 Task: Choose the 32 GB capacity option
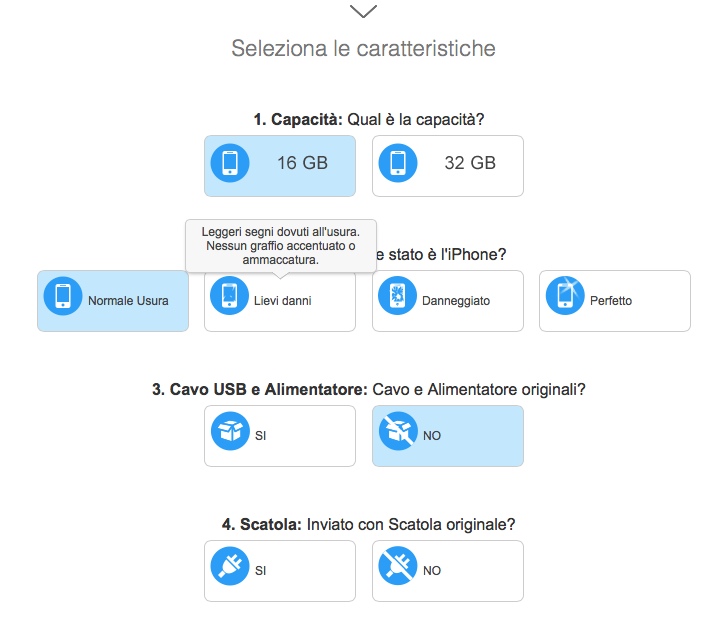469,164
